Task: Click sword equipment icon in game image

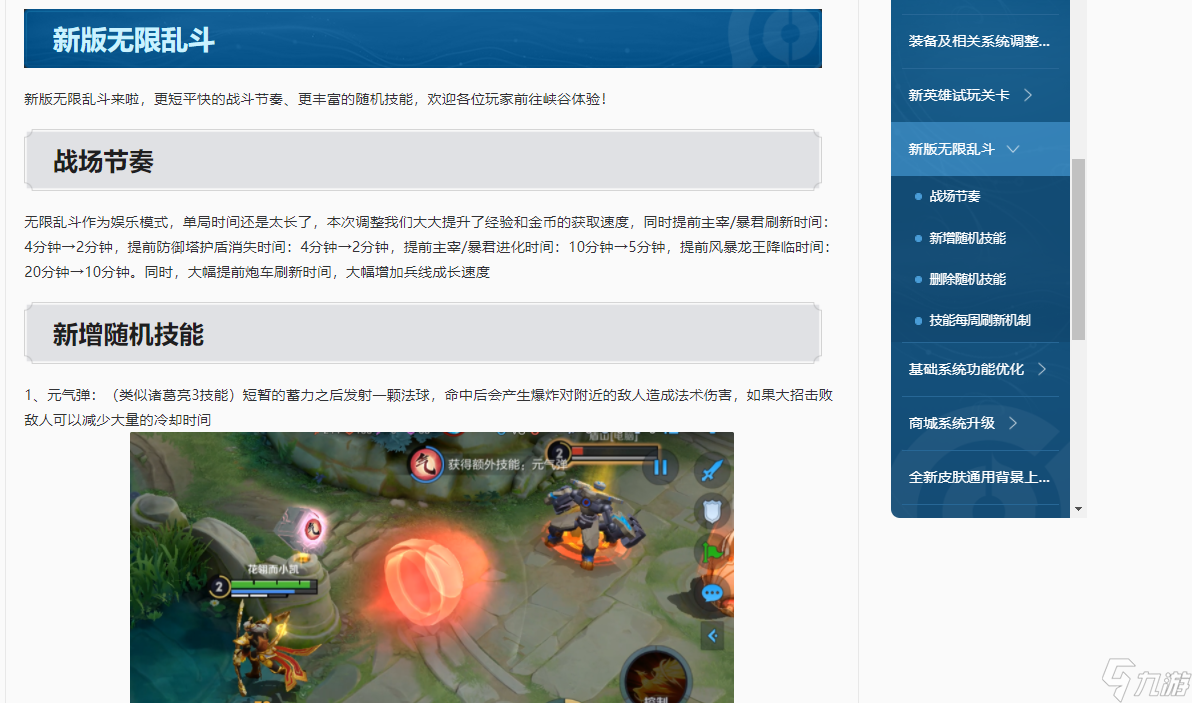Action: pos(712,470)
